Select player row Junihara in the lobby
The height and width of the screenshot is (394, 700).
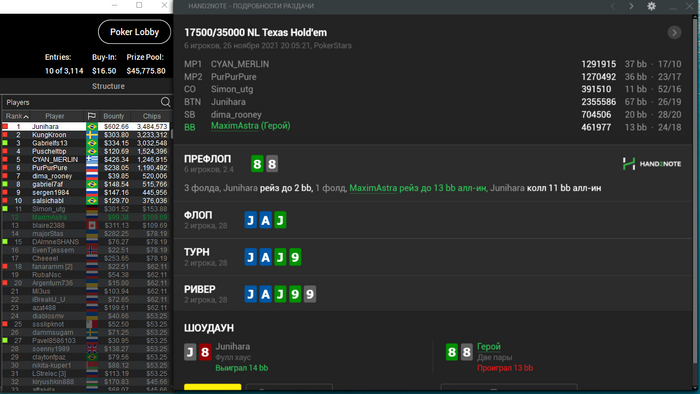[x=86, y=127]
